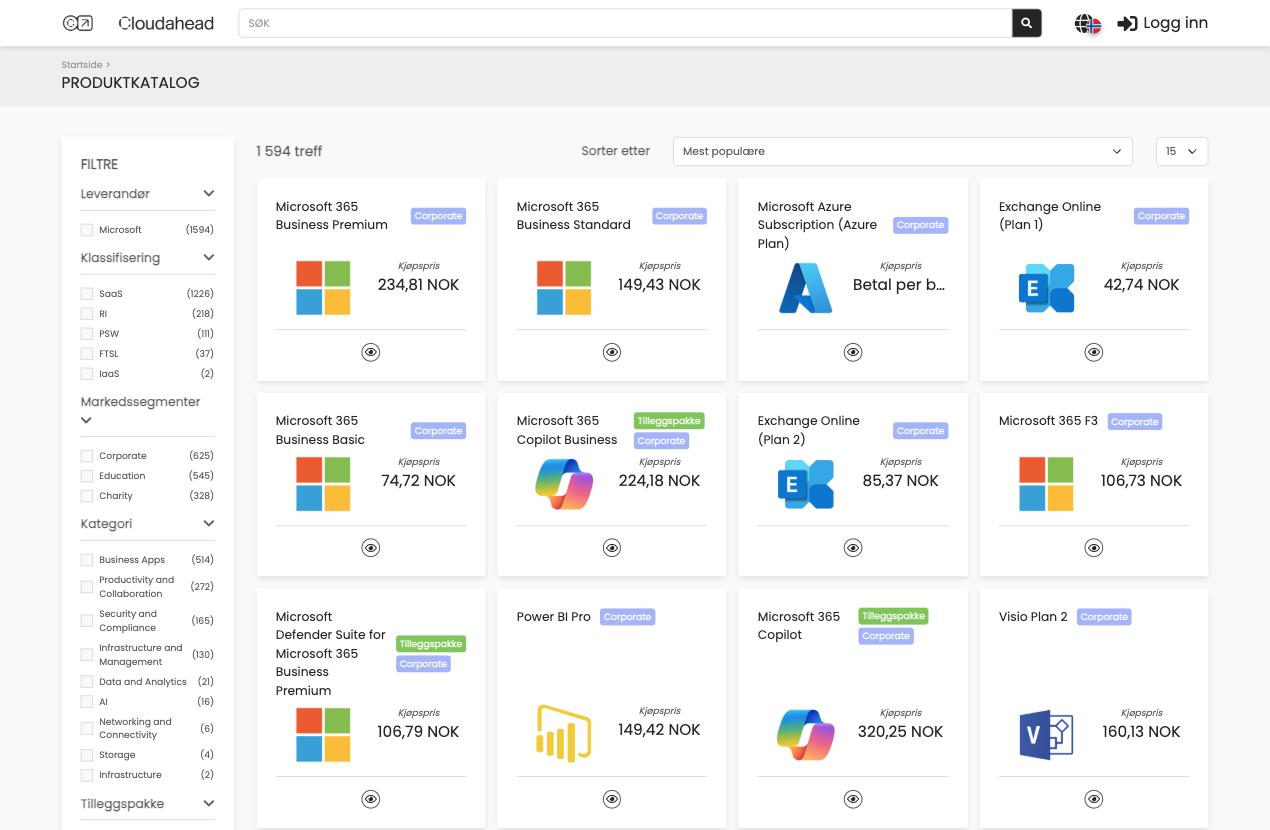Click the Azure logo on Azure Subscription card
The width and height of the screenshot is (1270, 830).
pyautogui.click(x=805, y=288)
